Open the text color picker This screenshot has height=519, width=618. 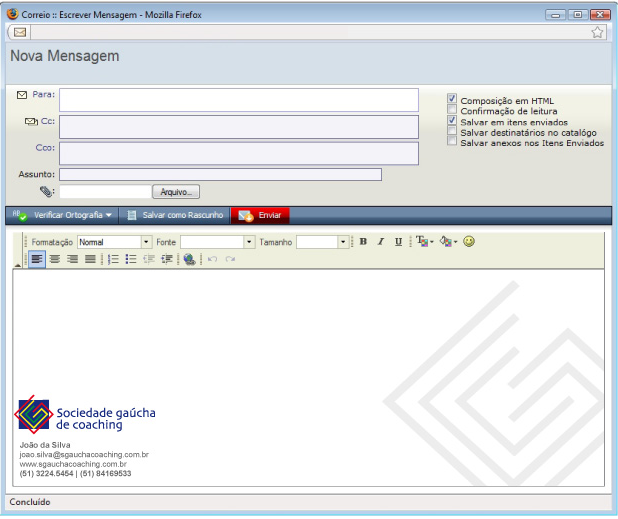pyautogui.click(x=423, y=242)
